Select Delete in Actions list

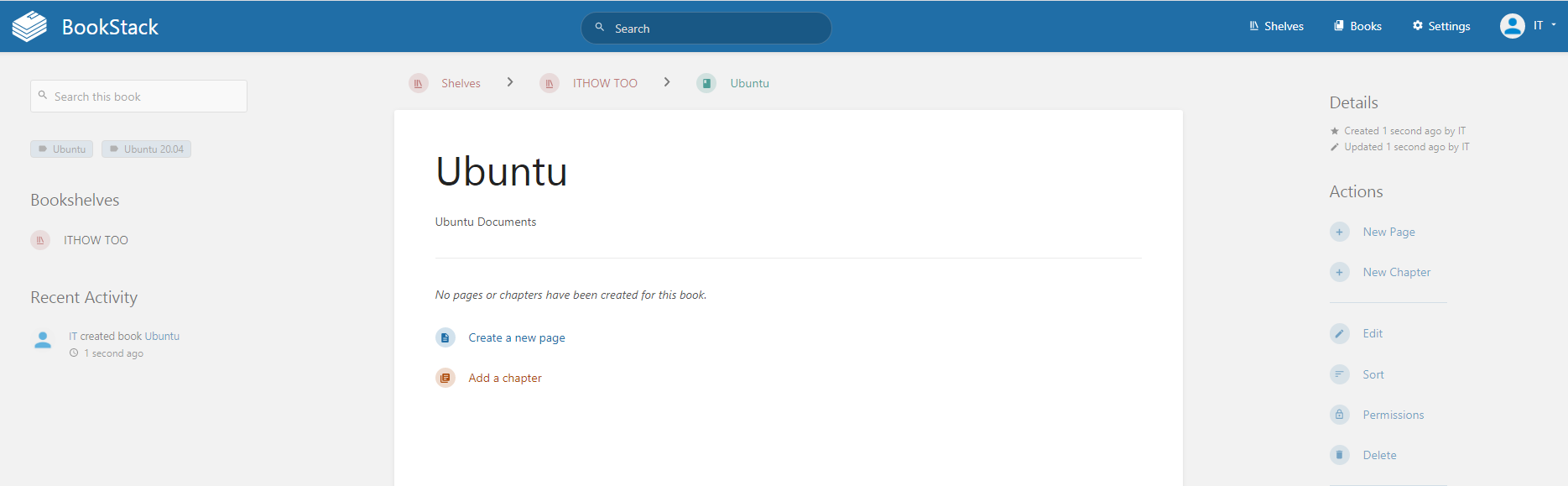(1379, 455)
